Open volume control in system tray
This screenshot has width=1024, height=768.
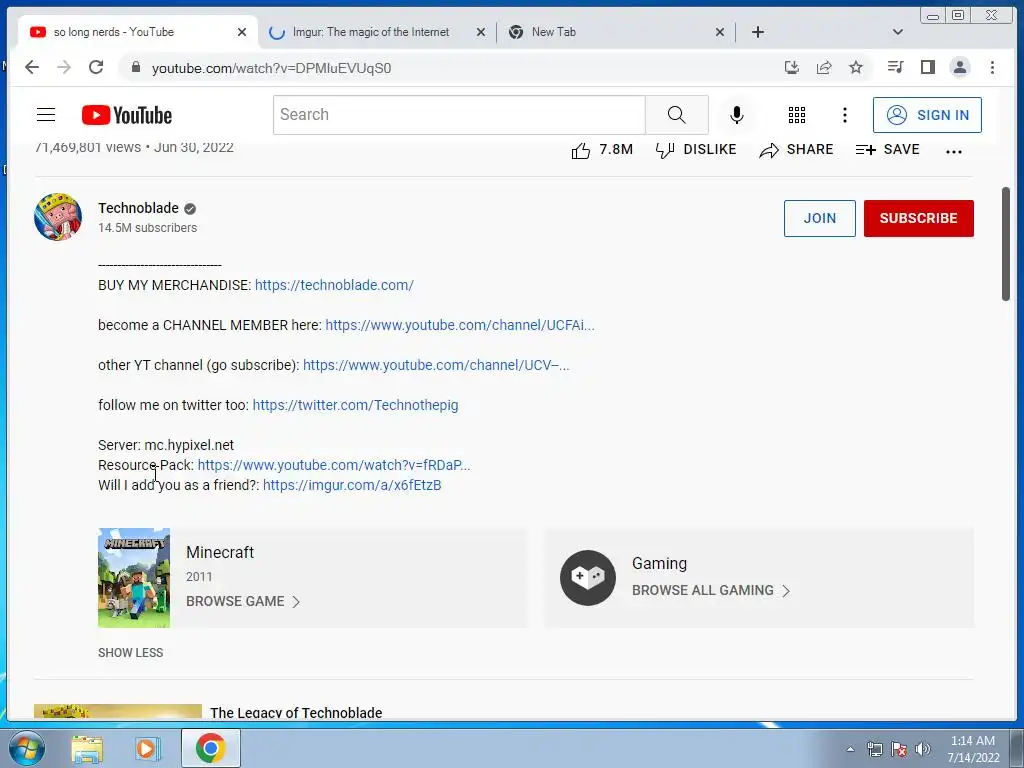coord(923,749)
